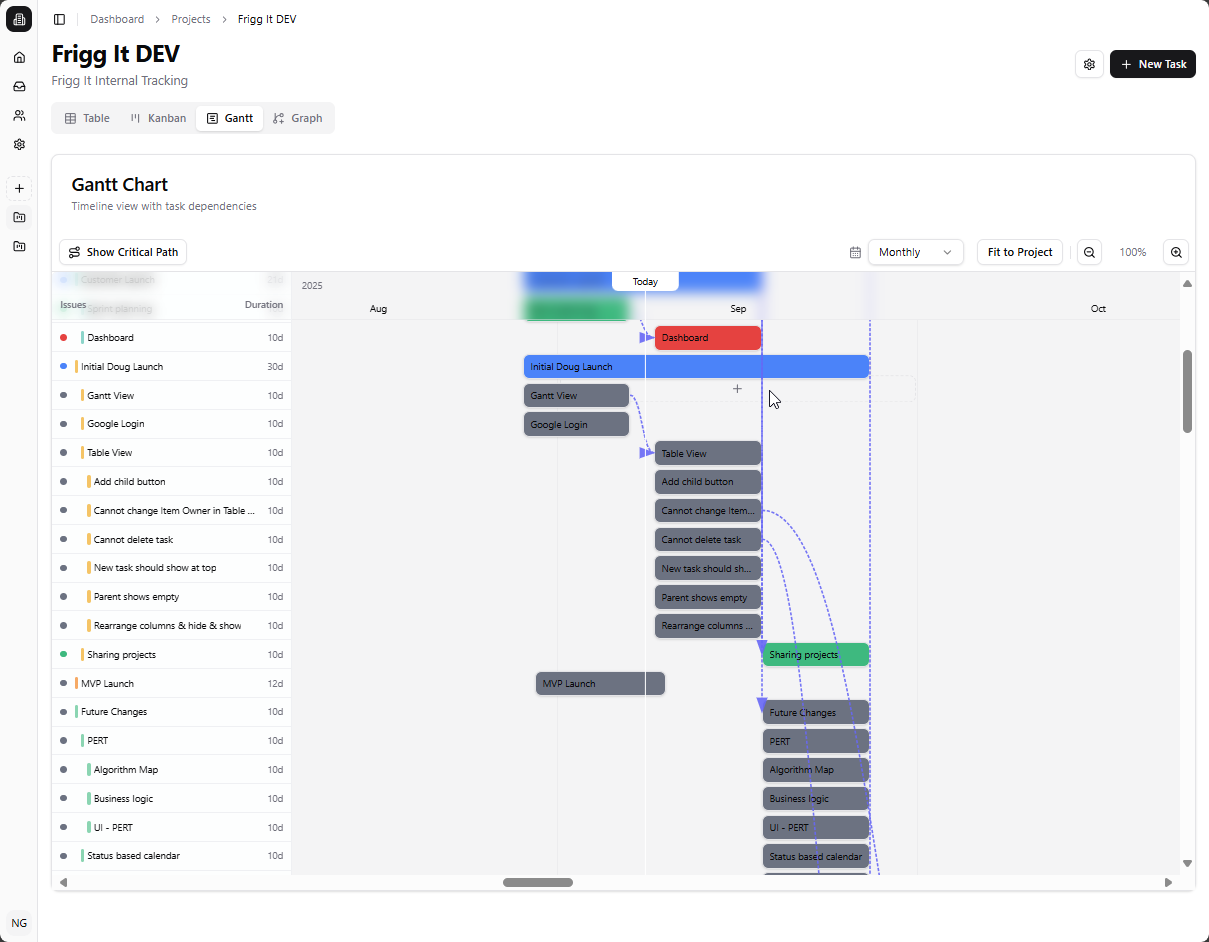Click the scroll down arrow
Screen dimensions: 1209x942
click(1187, 863)
